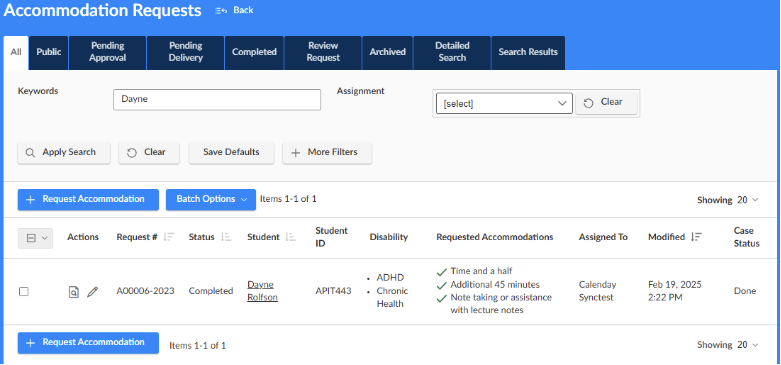Click top Request Accommodation button
Viewport: 781px width, 365px height.
88,199
